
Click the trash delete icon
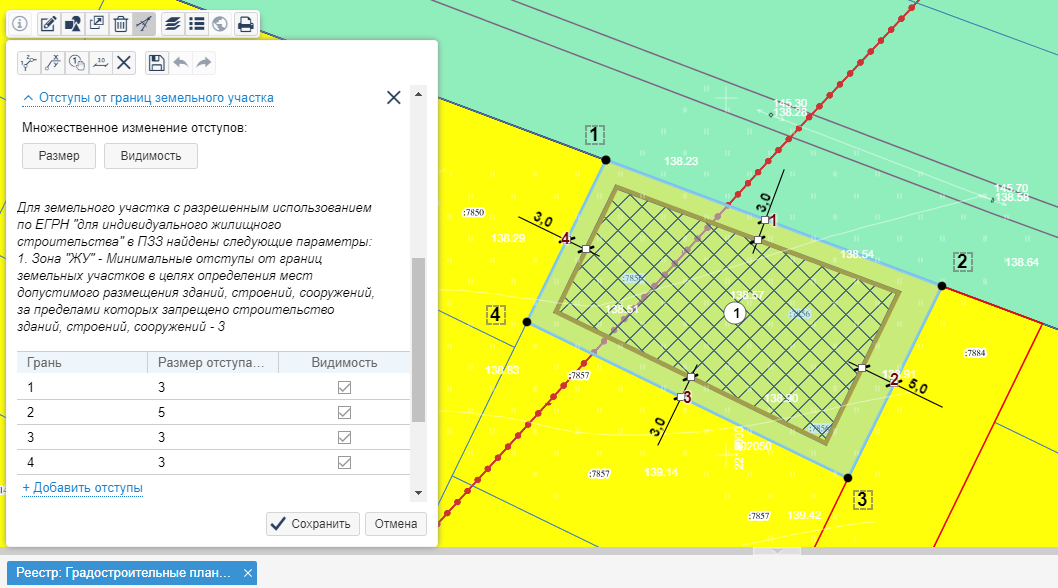(120, 23)
